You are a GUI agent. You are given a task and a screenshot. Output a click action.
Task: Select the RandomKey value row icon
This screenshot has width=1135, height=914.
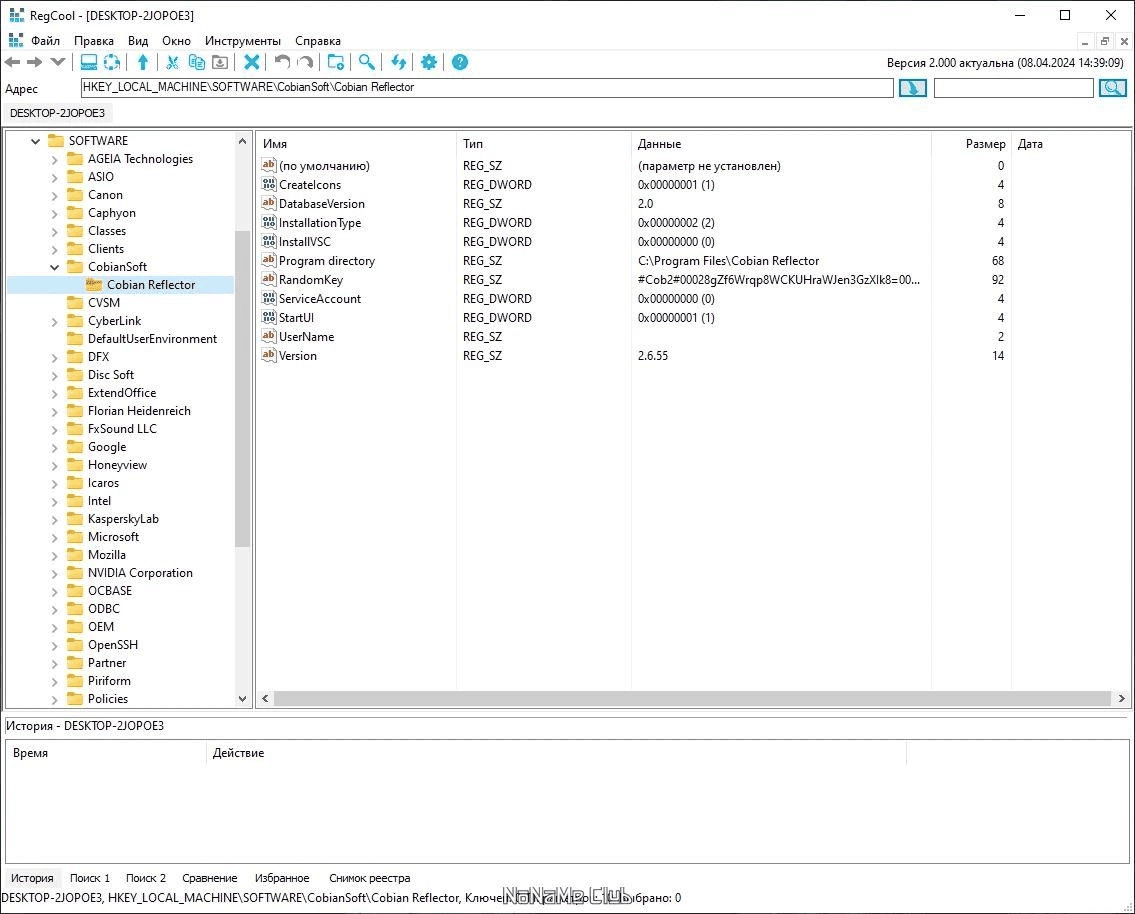pos(269,279)
